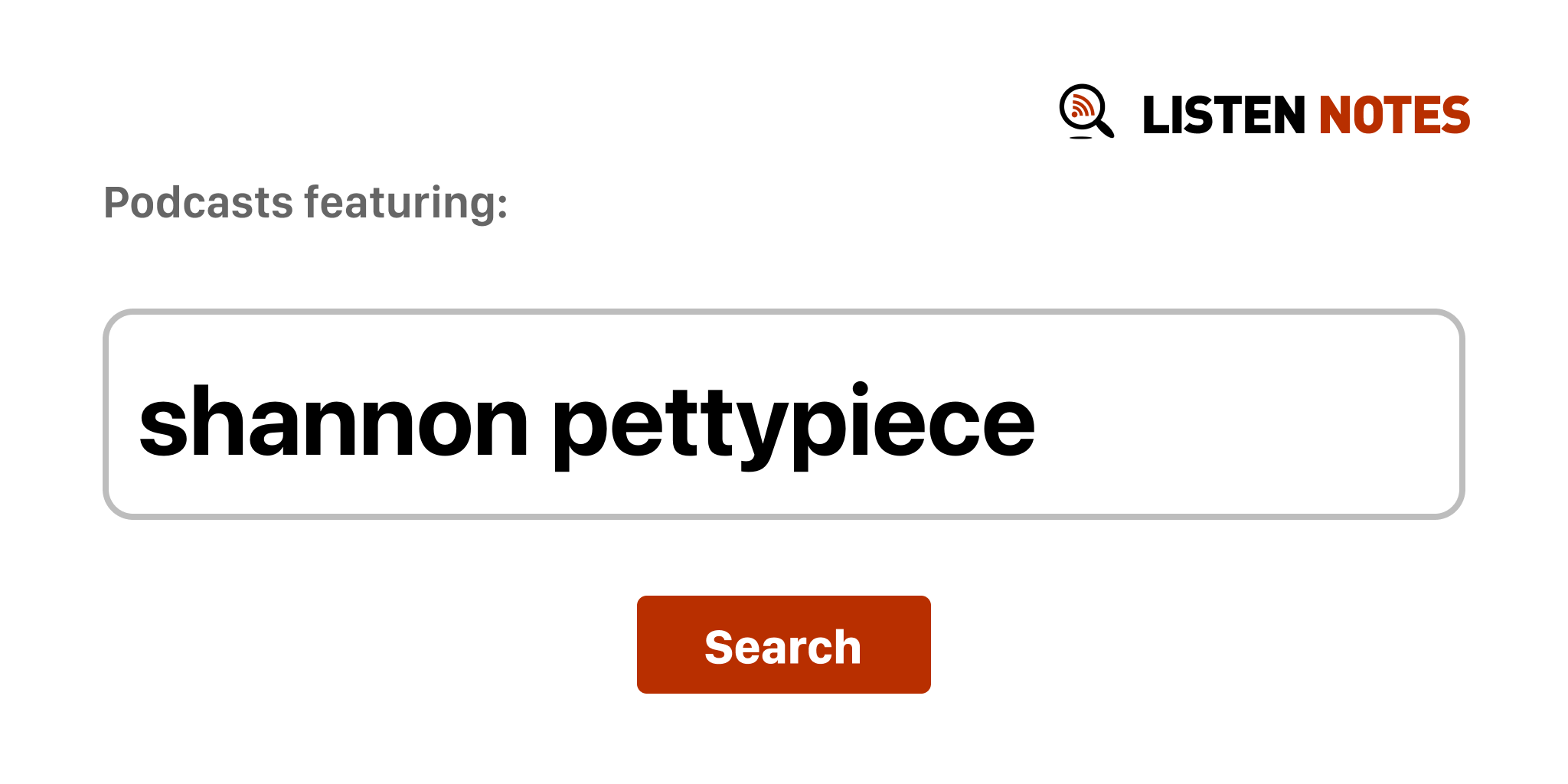Screen dimensions: 1568x784
Task: Click the letter s starting shannon
Action: [x=163, y=426]
